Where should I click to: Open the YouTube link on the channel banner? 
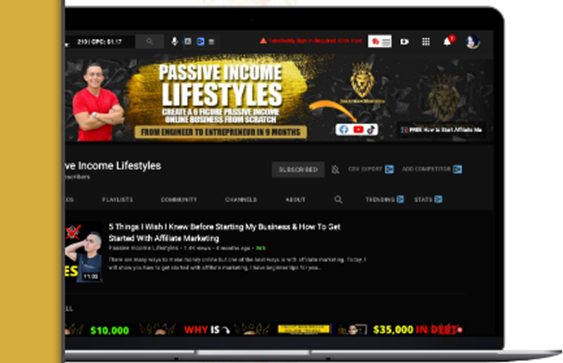tap(358, 130)
